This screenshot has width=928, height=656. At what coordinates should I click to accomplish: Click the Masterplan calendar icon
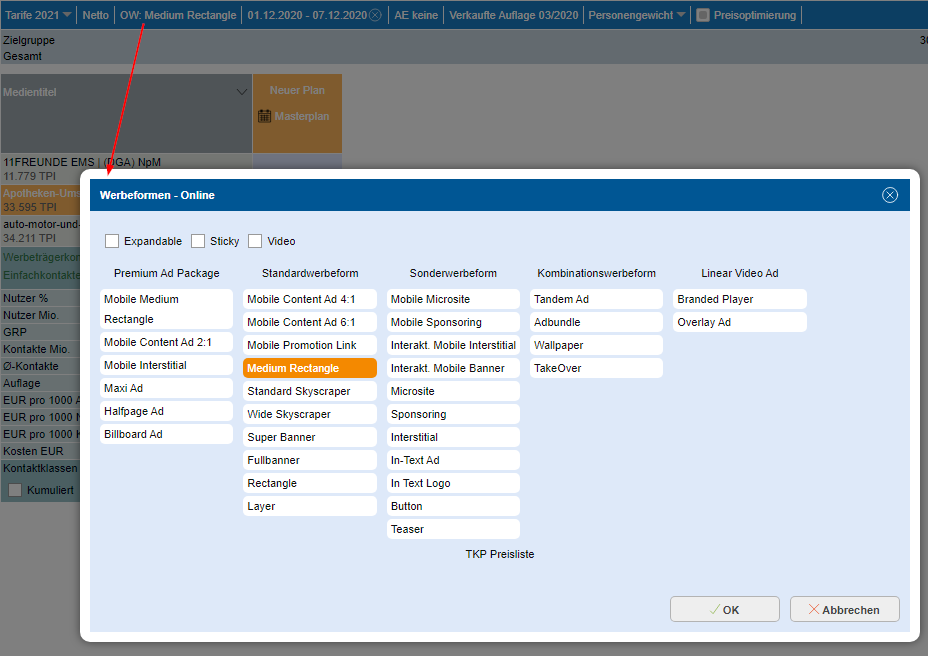point(264,116)
